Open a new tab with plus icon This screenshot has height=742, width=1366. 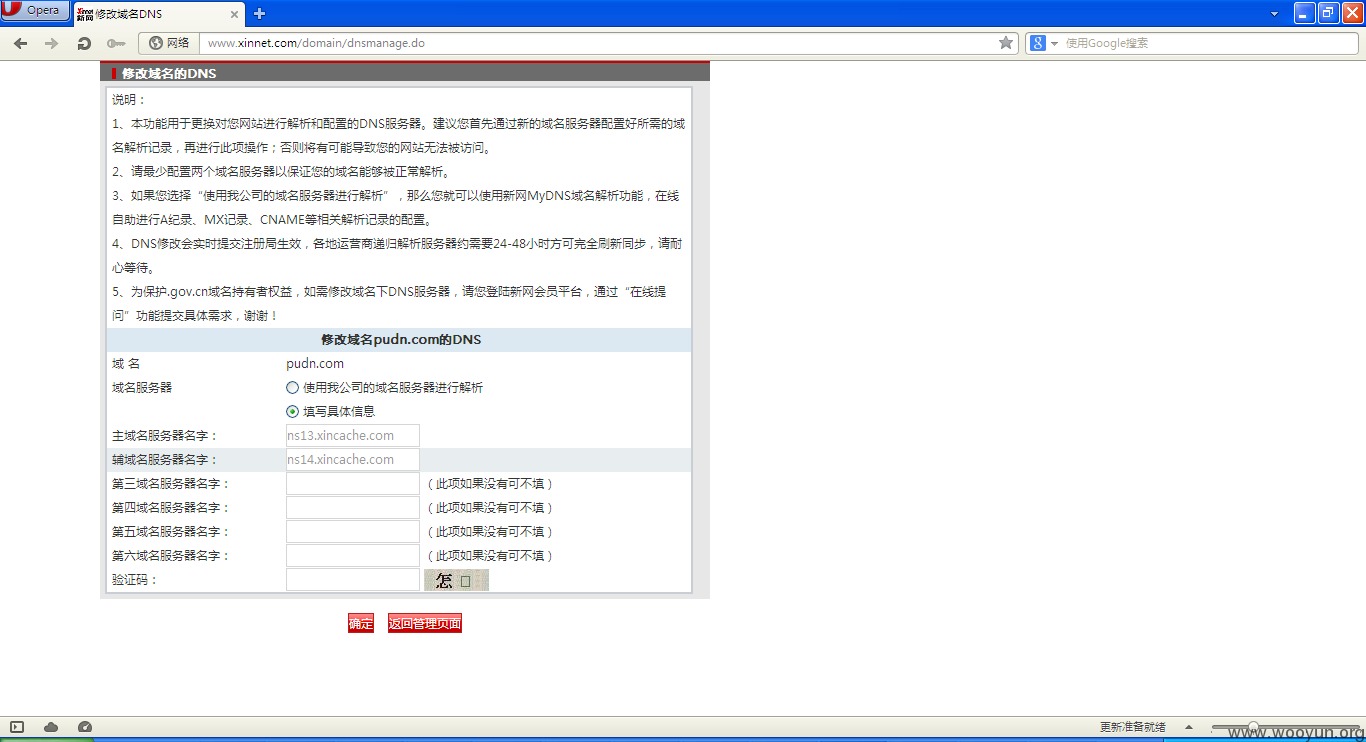pos(259,14)
